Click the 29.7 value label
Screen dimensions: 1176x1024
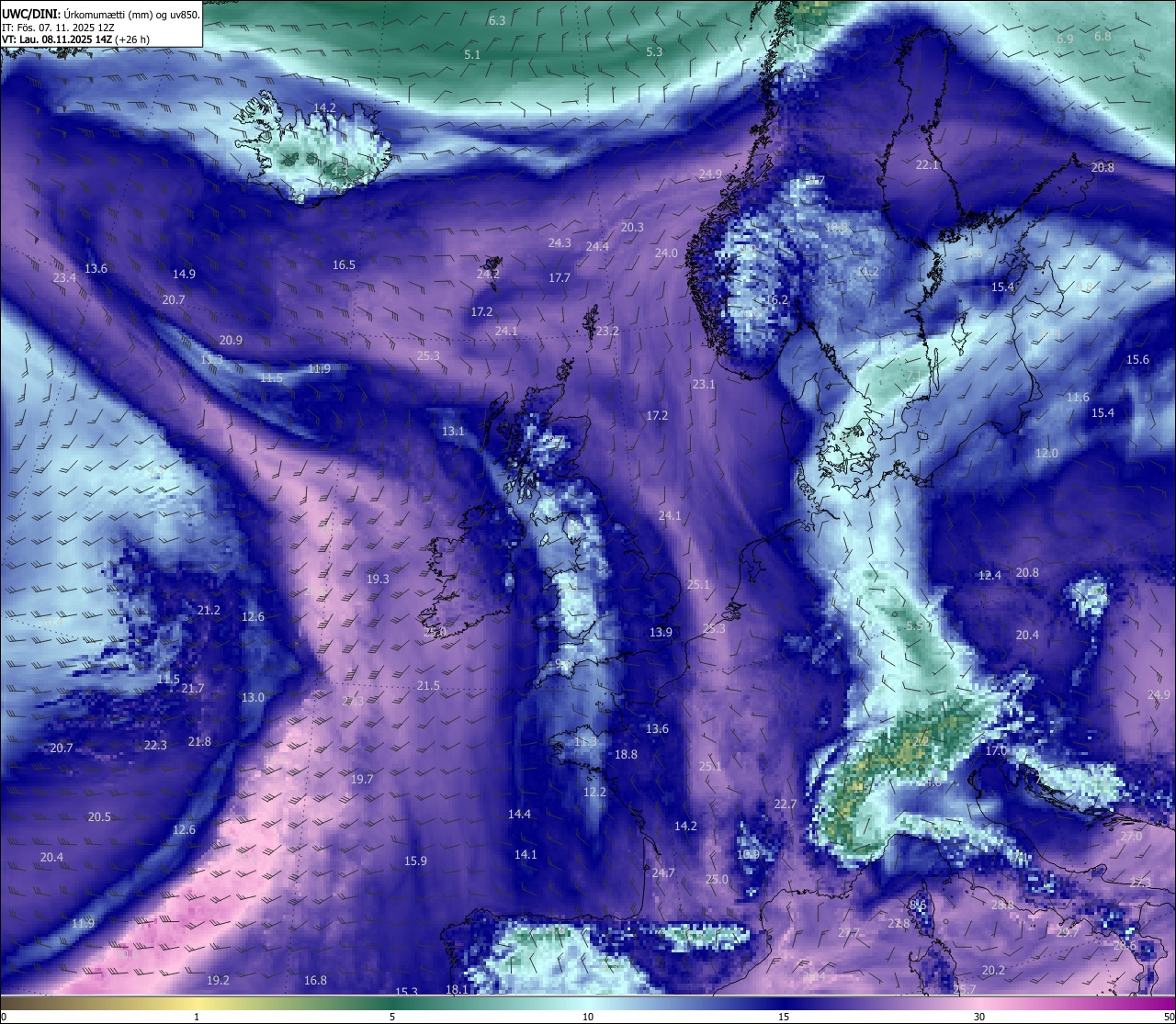pos(1068,932)
